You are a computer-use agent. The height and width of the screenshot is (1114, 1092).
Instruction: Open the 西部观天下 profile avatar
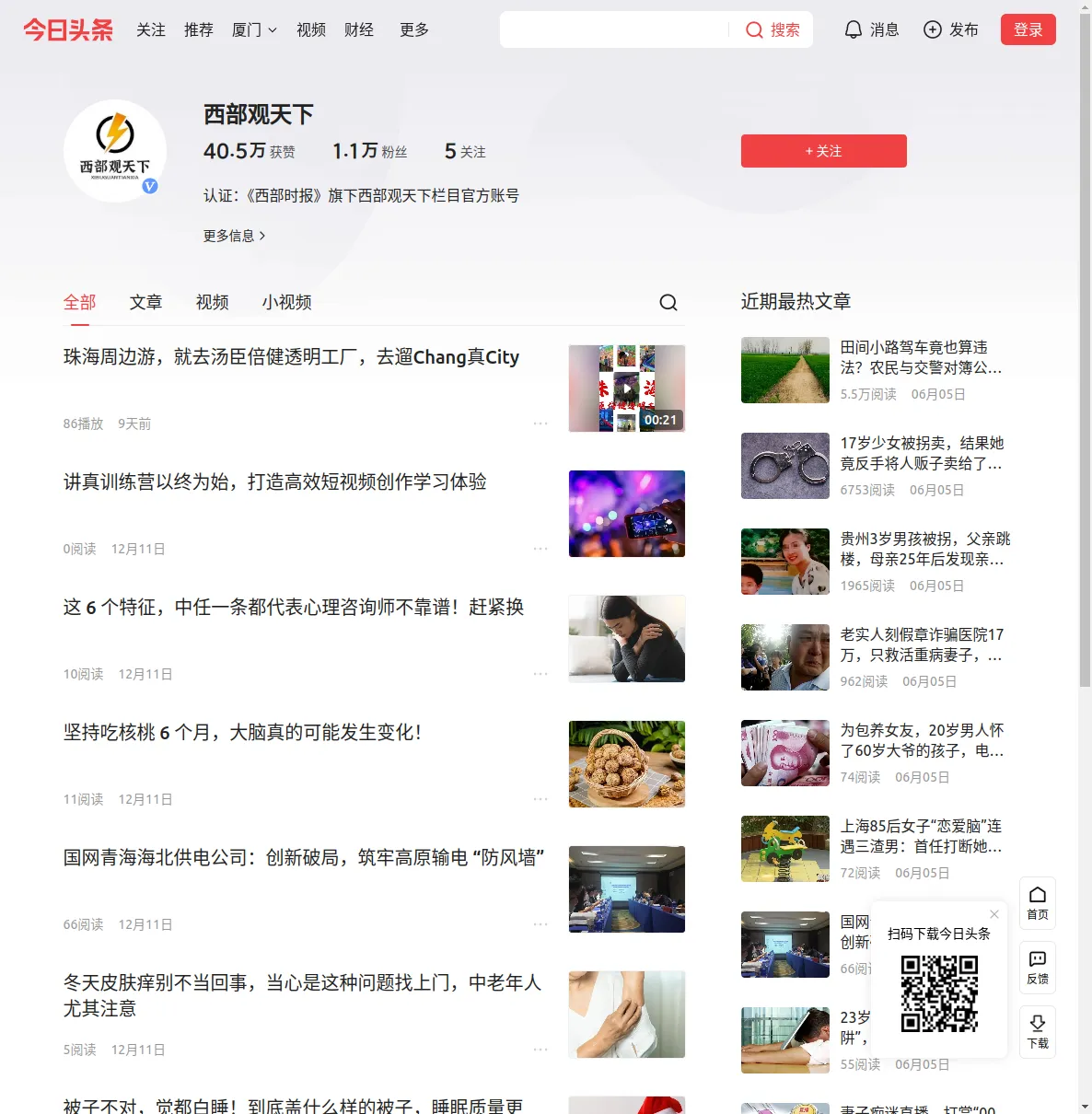tap(115, 151)
